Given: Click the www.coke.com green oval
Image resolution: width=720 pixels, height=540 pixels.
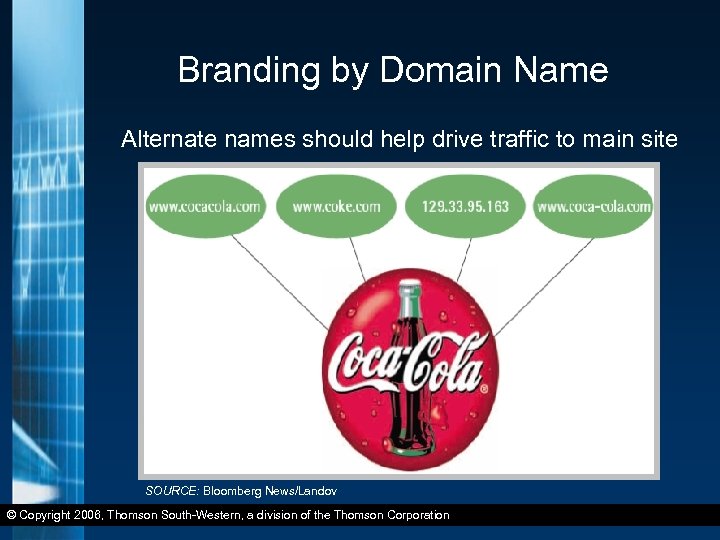Looking at the screenshot, I should [336, 206].
